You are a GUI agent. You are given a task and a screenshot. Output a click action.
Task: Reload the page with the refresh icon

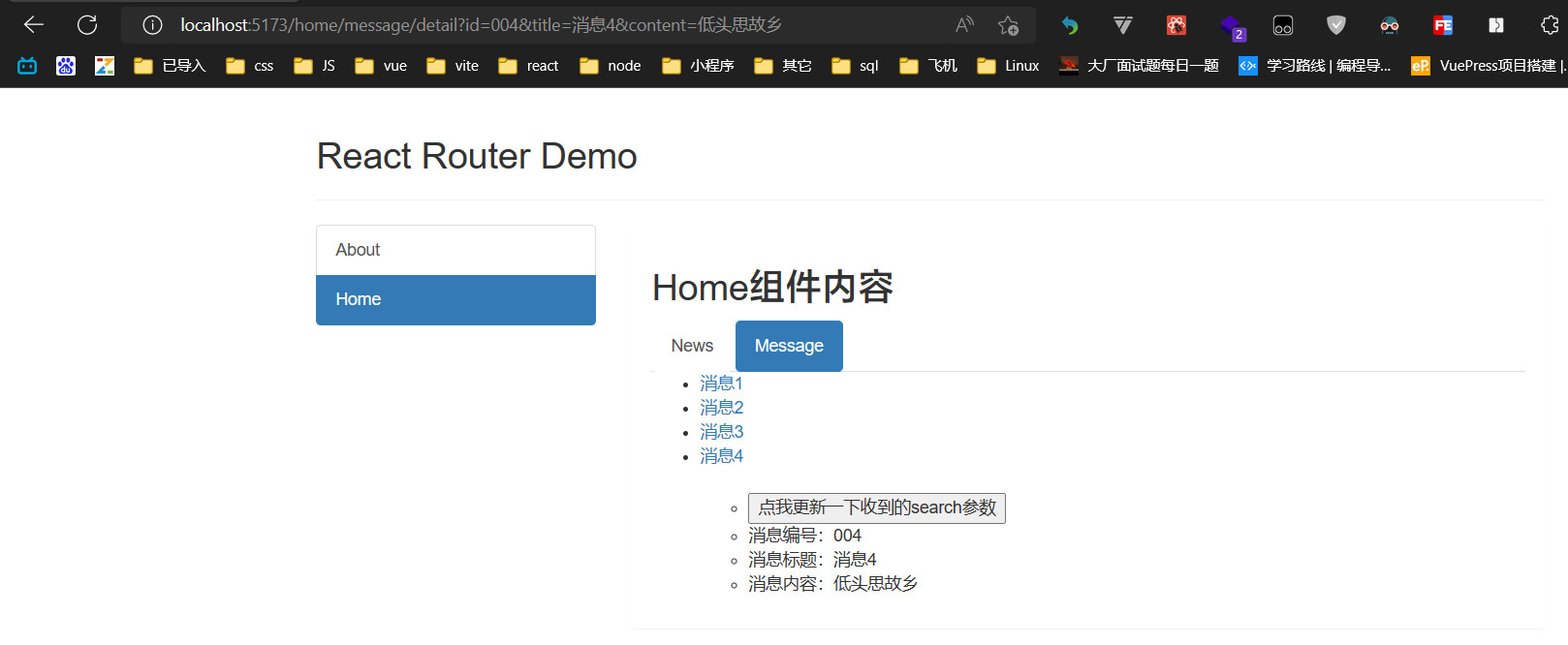pyautogui.click(x=87, y=25)
